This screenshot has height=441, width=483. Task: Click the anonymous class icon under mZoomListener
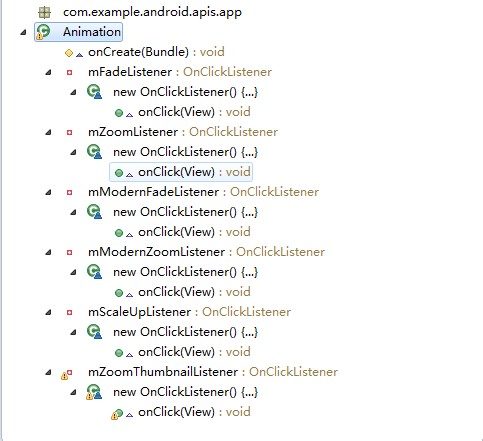(x=94, y=152)
